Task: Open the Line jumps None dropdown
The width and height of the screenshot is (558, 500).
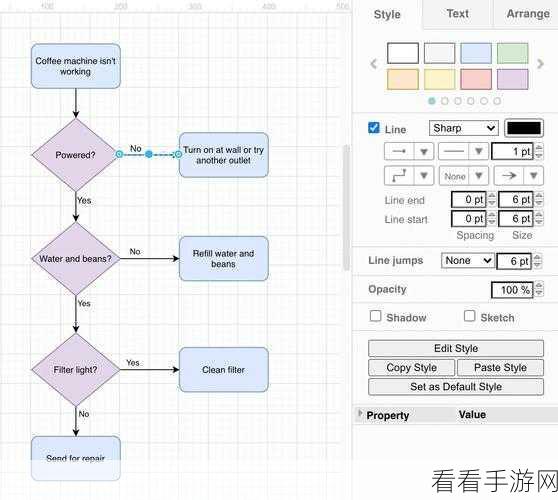Action: (x=467, y=260)
